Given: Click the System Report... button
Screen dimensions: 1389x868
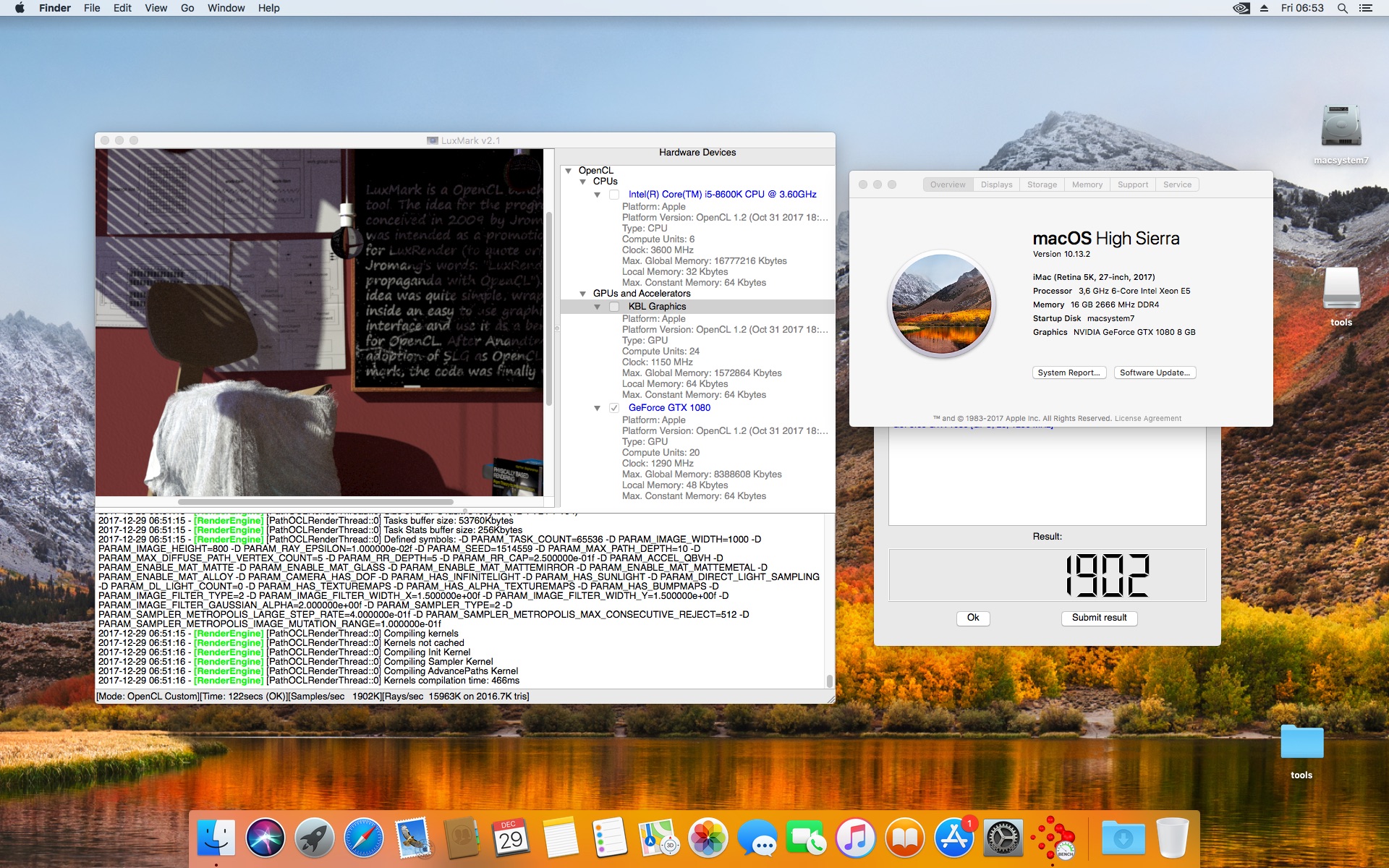Looking at the screenshot, I should pyautogui.click(x=1068, y=373).
